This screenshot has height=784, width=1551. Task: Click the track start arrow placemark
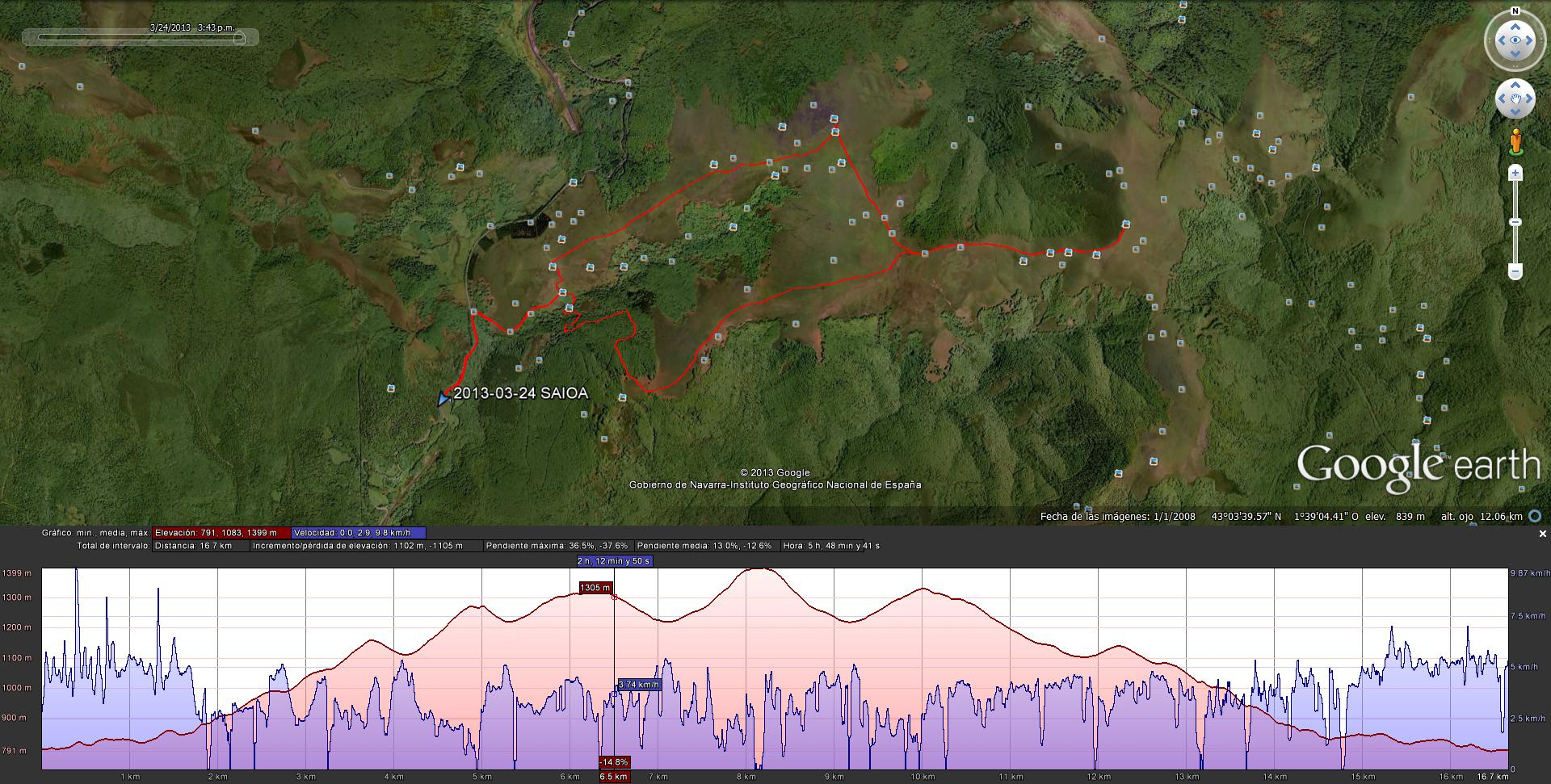pos(443,398)
